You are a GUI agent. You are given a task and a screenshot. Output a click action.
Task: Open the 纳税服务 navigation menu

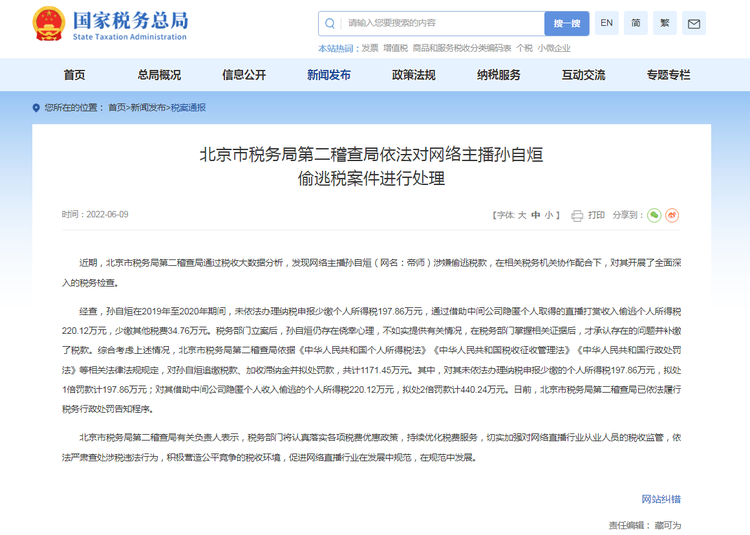(x=498, y=75)
